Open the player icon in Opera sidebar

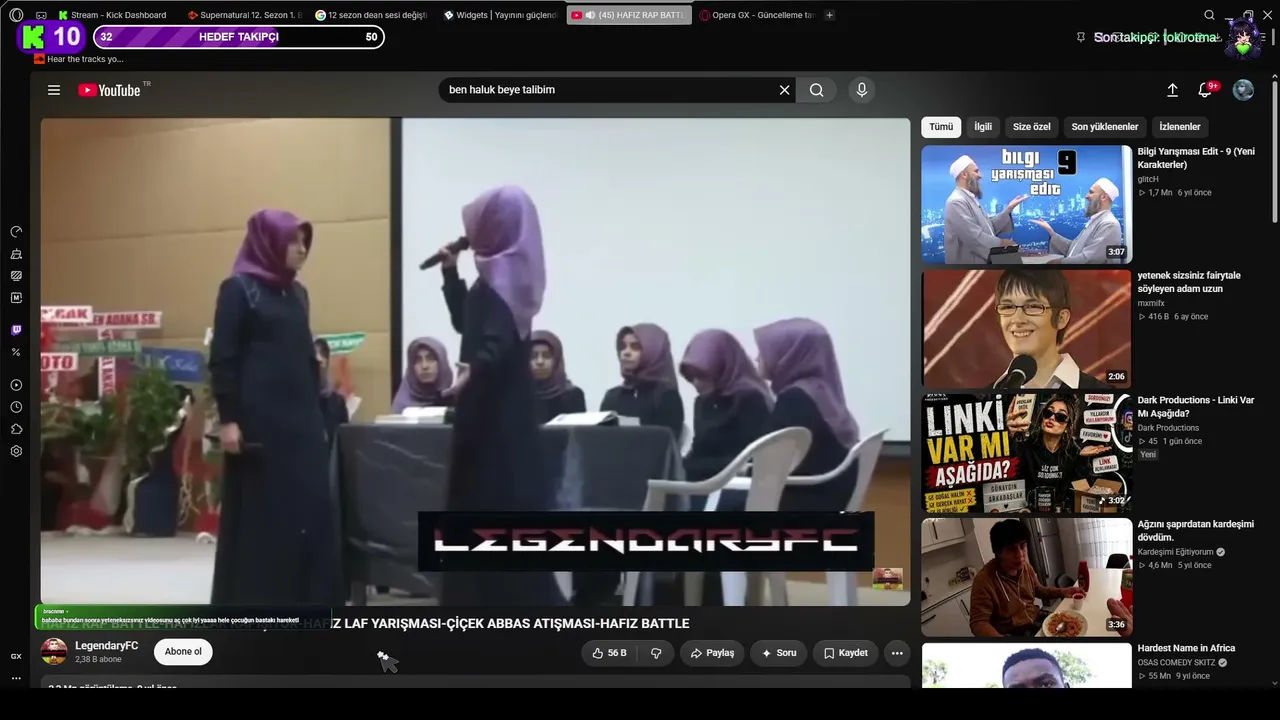16,385
